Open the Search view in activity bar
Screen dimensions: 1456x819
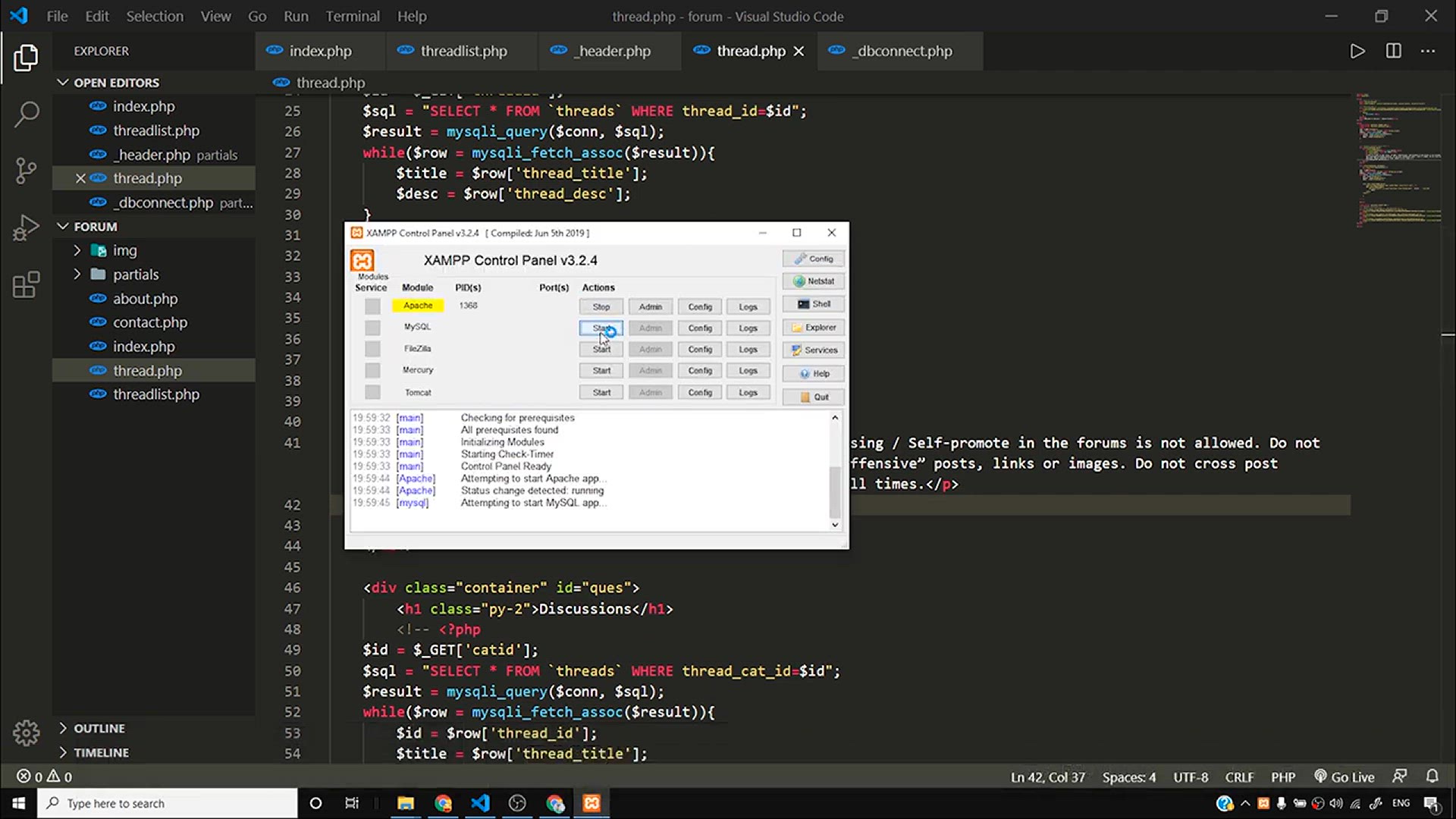[26, 115]
